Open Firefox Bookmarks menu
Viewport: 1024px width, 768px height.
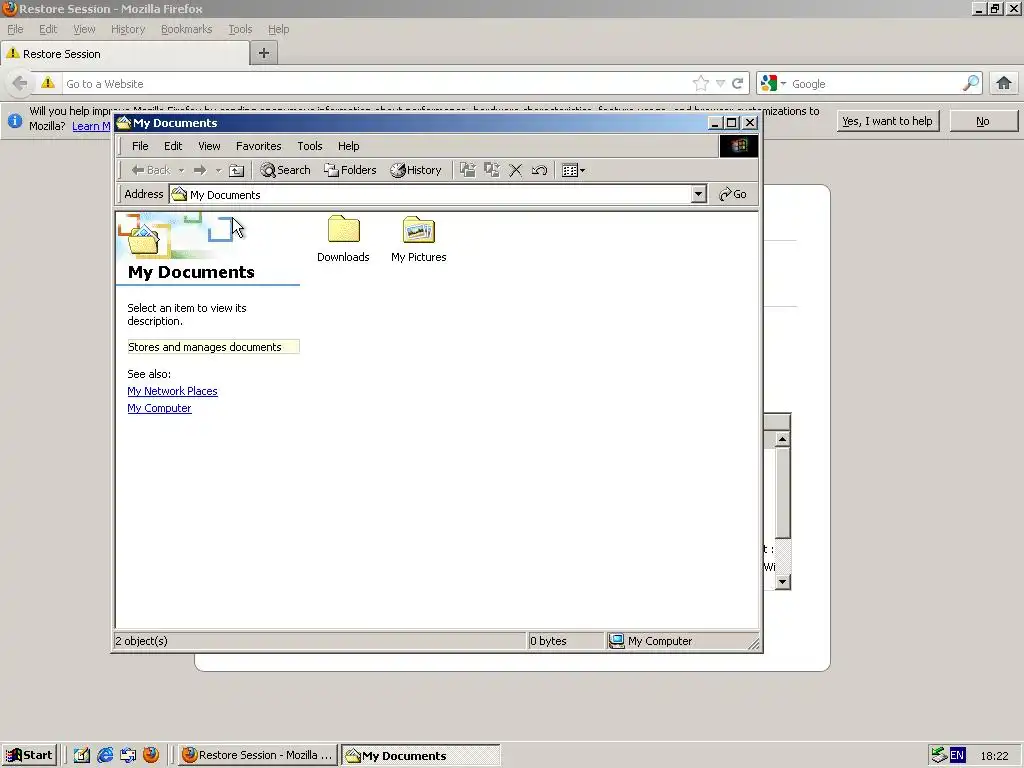(187, 29)
